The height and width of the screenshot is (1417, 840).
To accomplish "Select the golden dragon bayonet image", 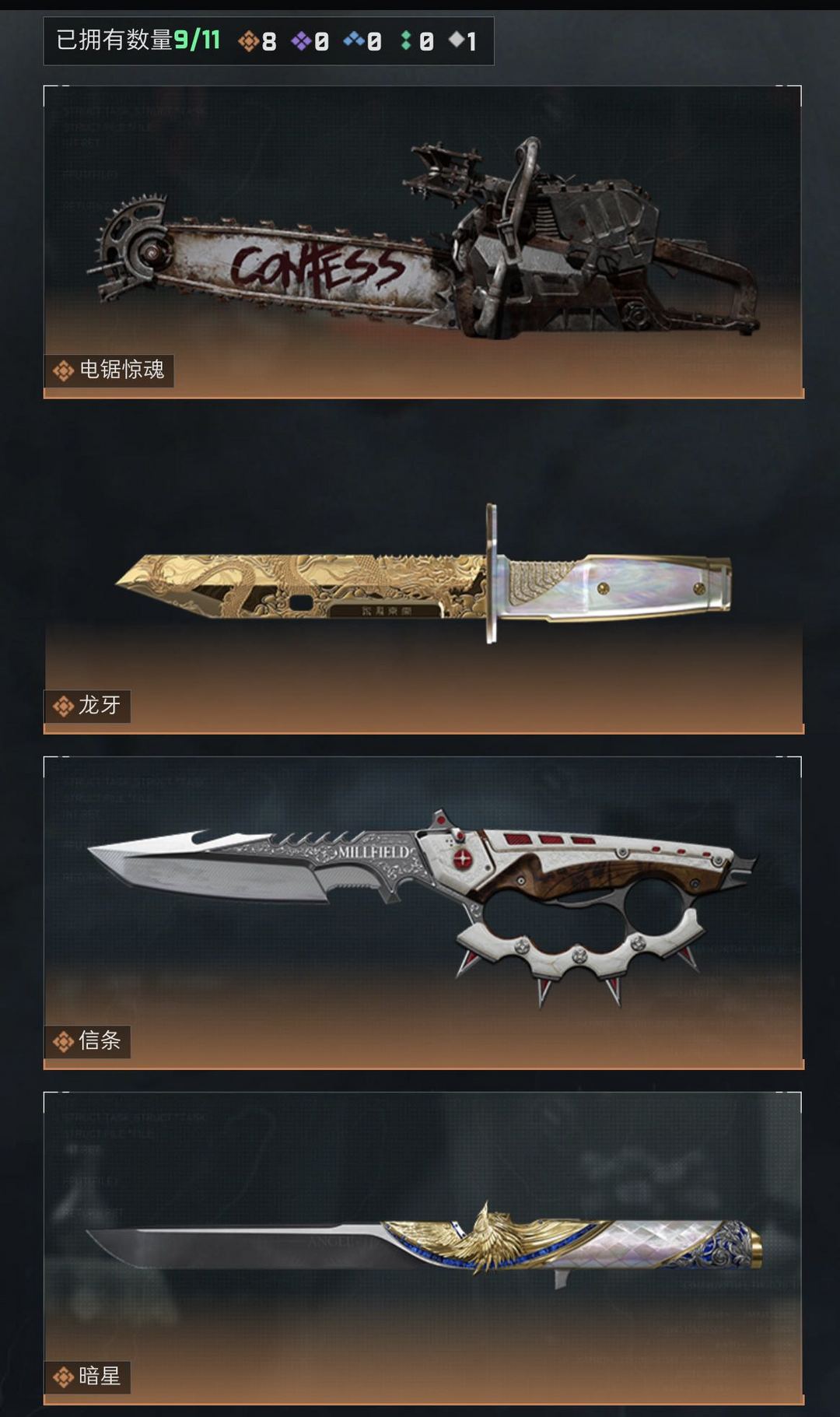I will pos(424,573).
